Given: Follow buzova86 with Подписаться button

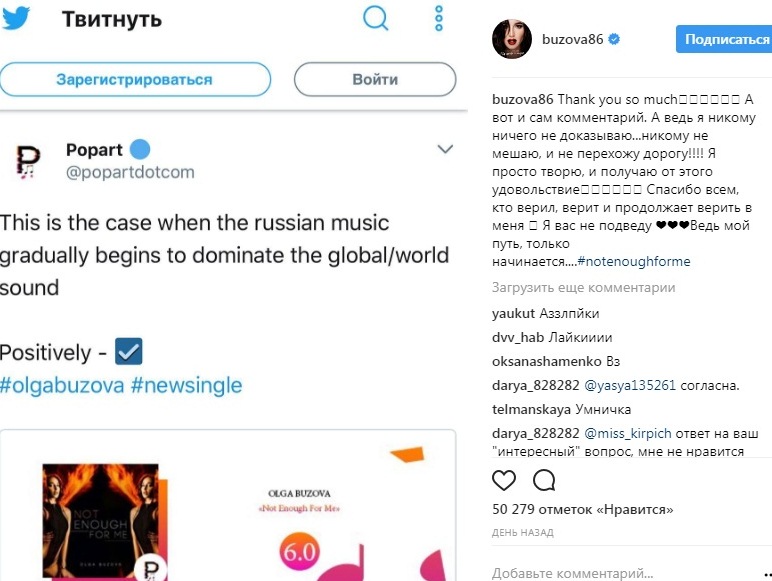Looking at the screenshot, I should [x=725, y=39].
